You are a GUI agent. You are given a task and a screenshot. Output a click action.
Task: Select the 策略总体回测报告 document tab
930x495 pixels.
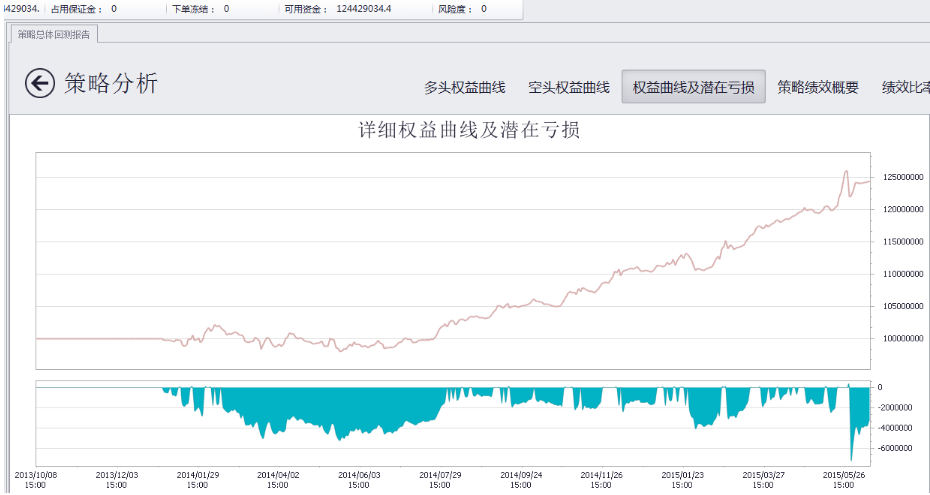pyautogui.click(x=54, y=34)
